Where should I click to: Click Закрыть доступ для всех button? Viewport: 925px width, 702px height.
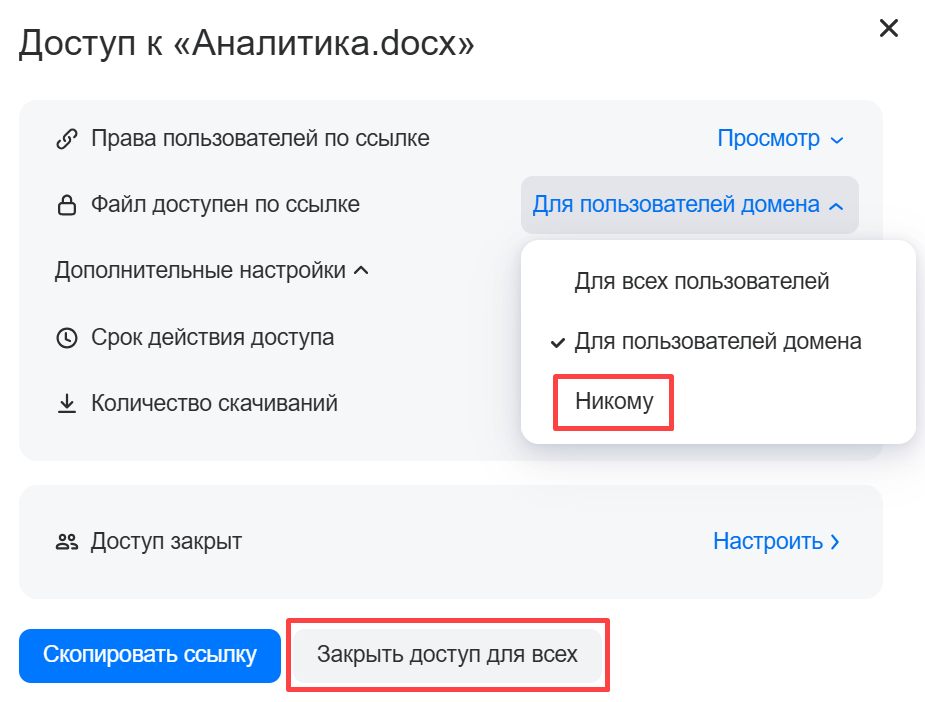tap(447, 656)
